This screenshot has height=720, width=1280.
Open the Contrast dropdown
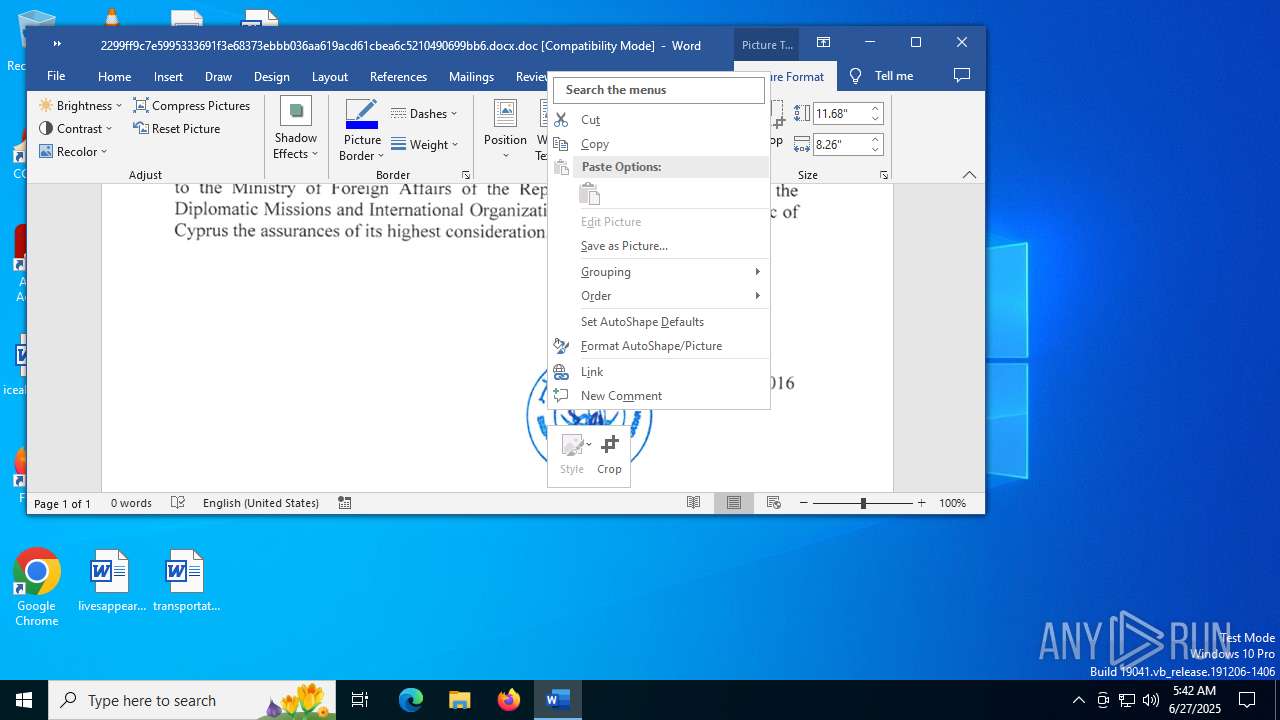click(x=75, y=128)
